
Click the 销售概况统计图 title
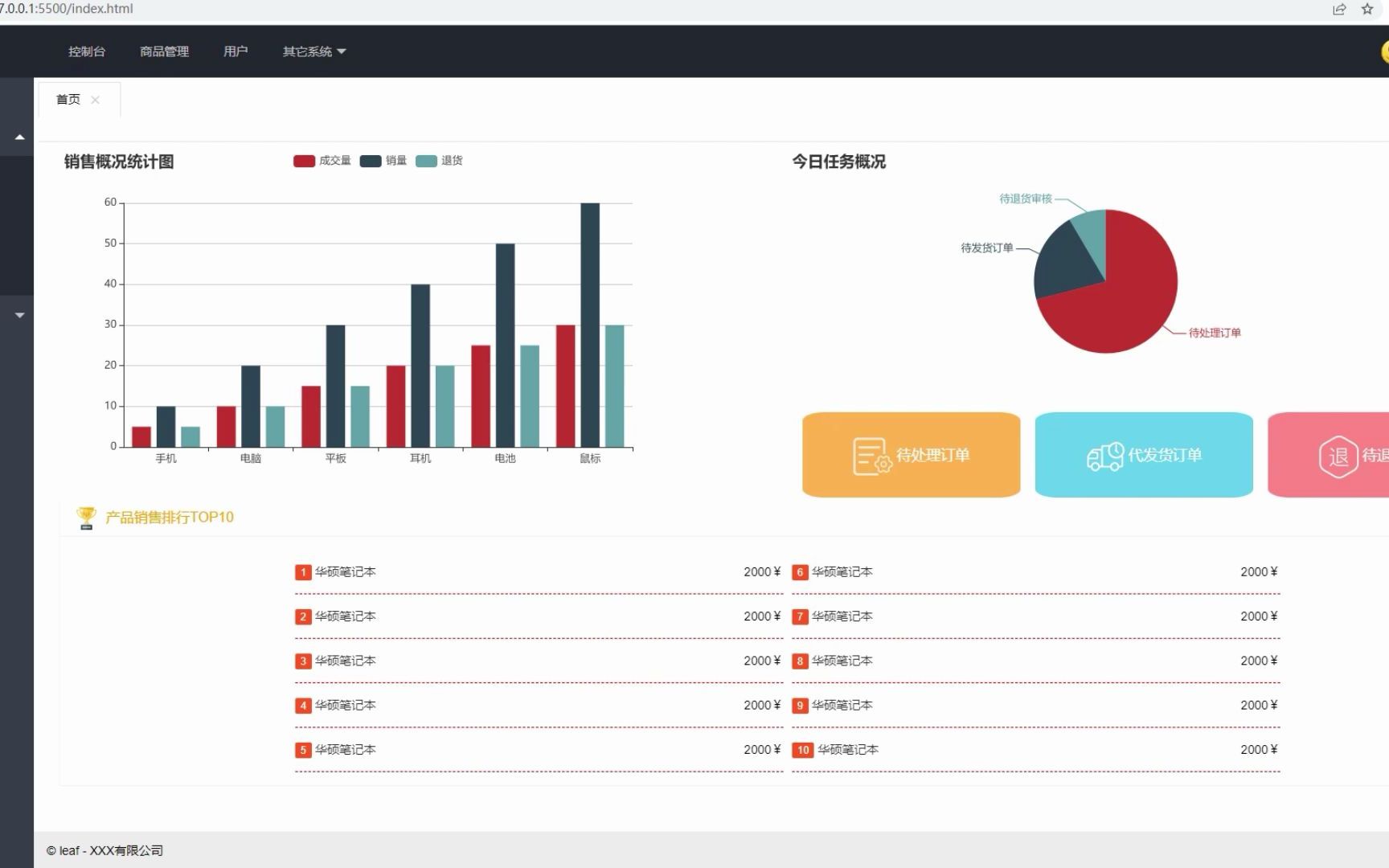119,162
